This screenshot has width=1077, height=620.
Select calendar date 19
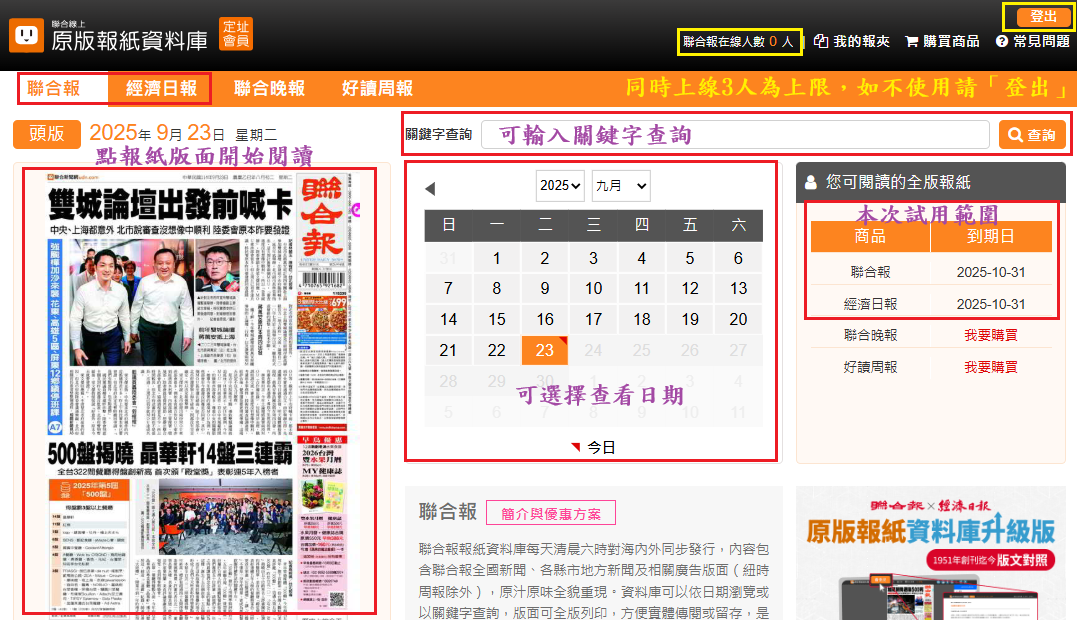click(x=690, y=319)
